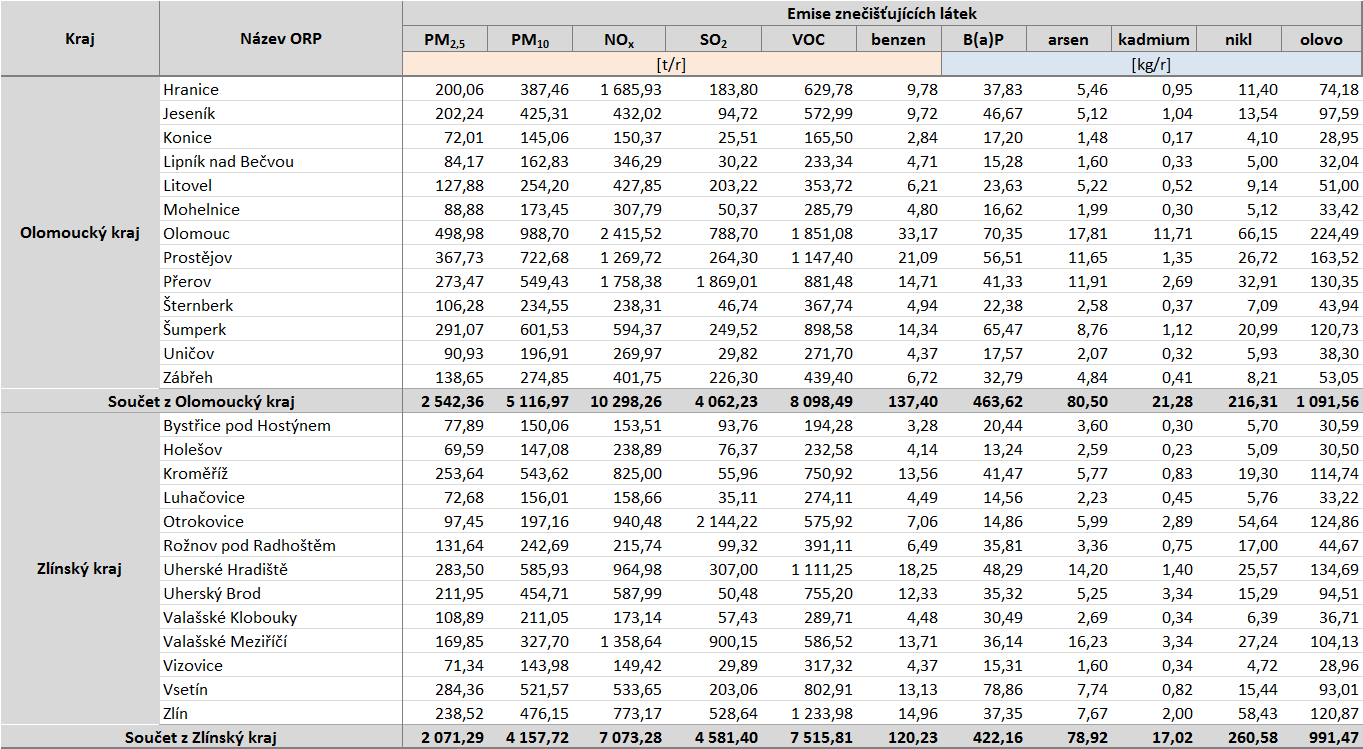The width and height of the screenshot is (1363, 749).
Task: Click Zlín VOC value 1 233,98
Action: [x=821, y=713]
